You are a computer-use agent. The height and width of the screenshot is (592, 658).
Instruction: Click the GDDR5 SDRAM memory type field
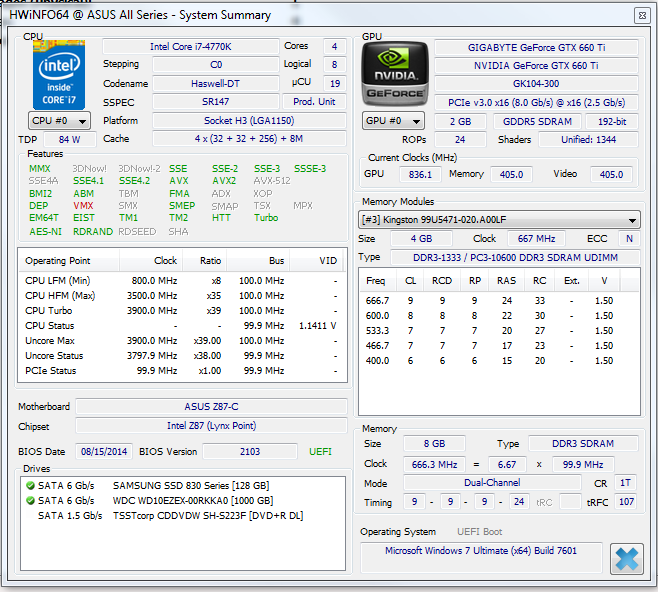click(537, 122)
